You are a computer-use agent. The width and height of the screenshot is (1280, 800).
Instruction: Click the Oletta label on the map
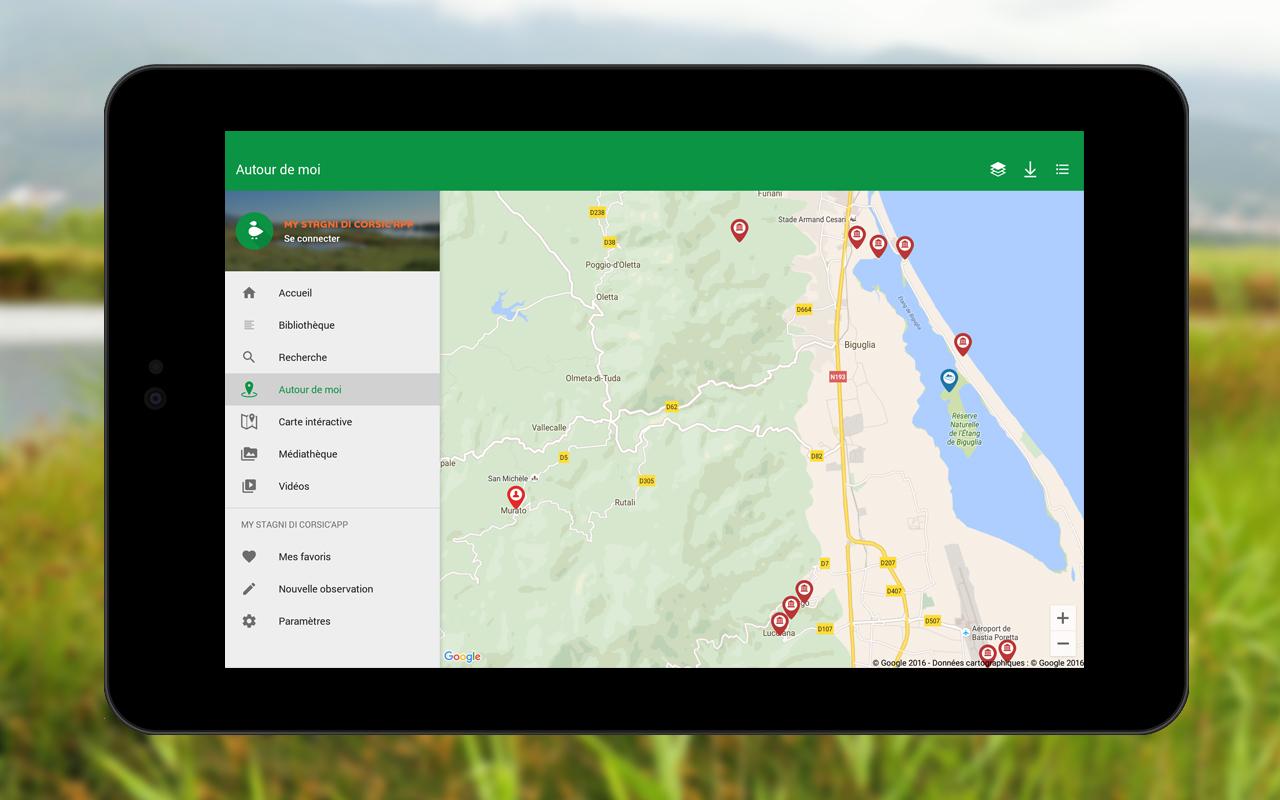pos(607,297)
